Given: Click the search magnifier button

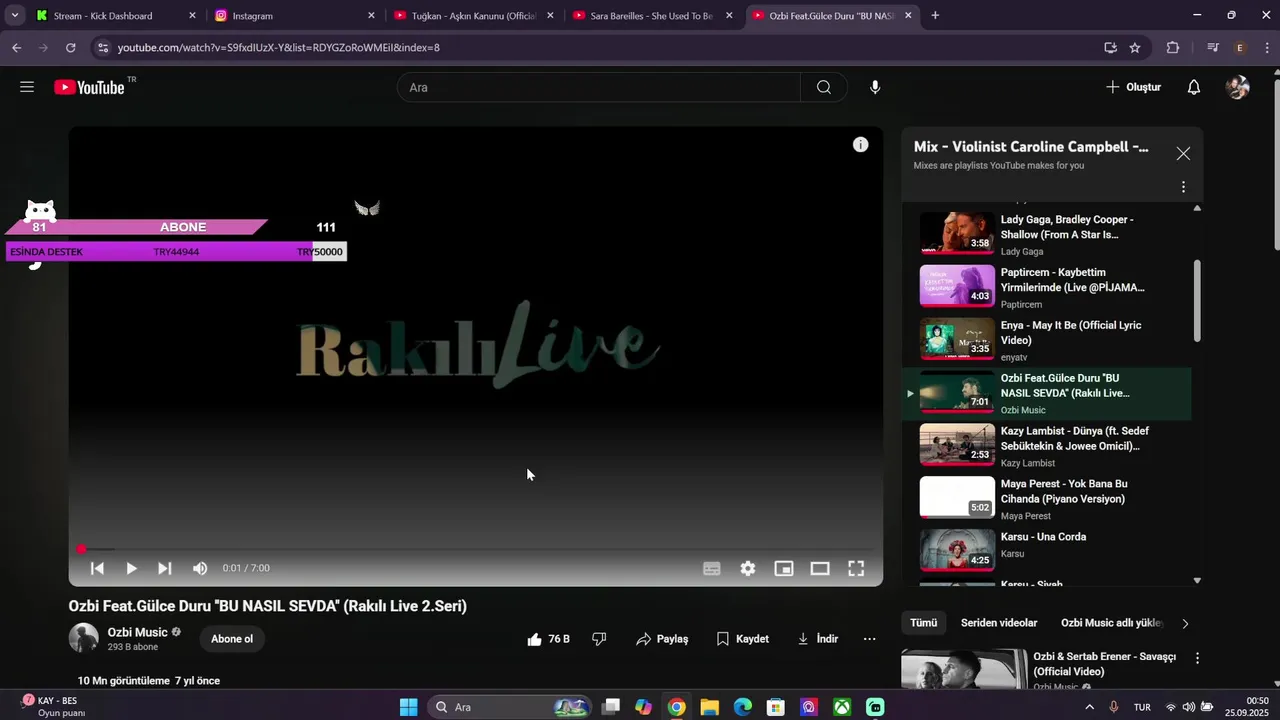Looking at the screenshot, I should pyautogui.click(x=824, y=87).
